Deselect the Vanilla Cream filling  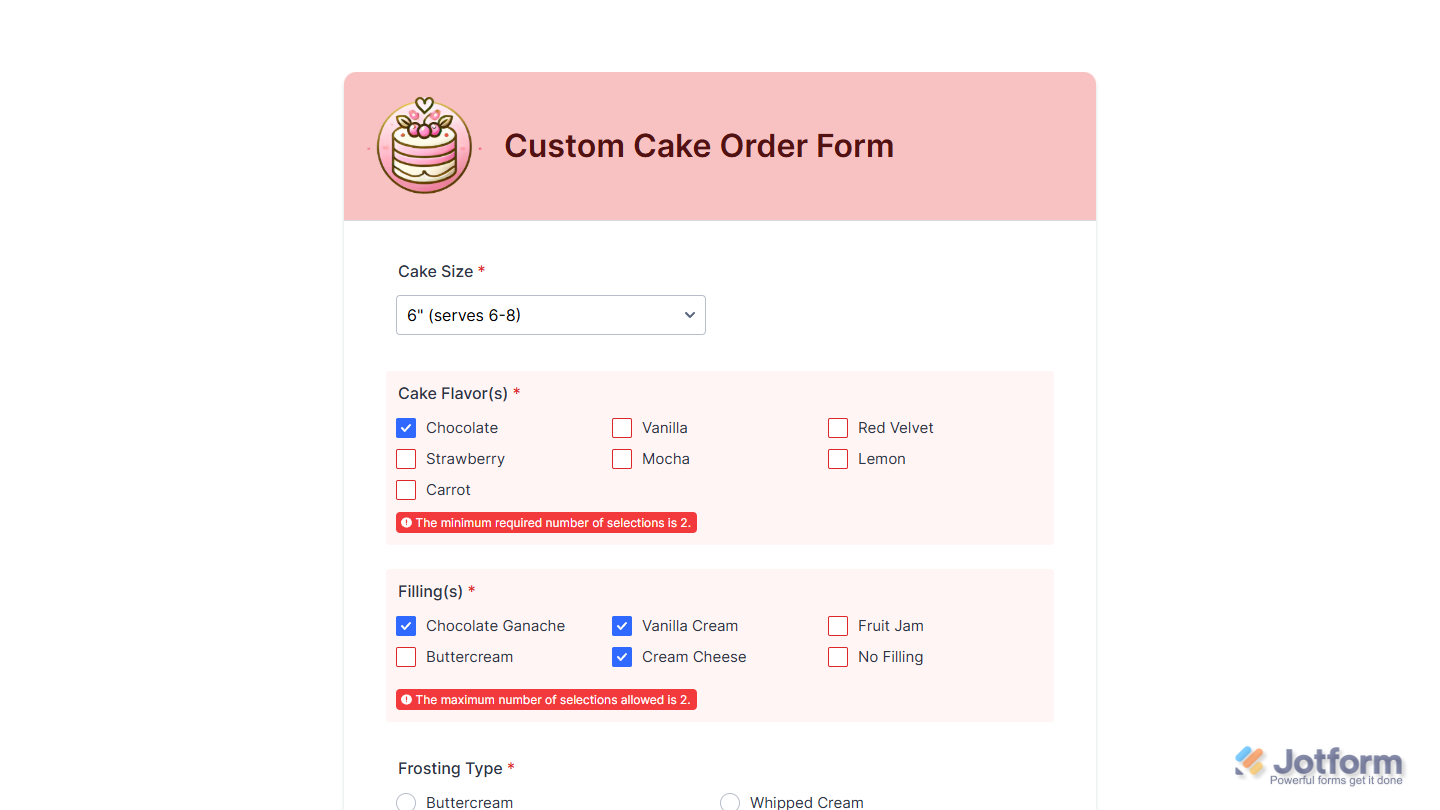(622, 626)
